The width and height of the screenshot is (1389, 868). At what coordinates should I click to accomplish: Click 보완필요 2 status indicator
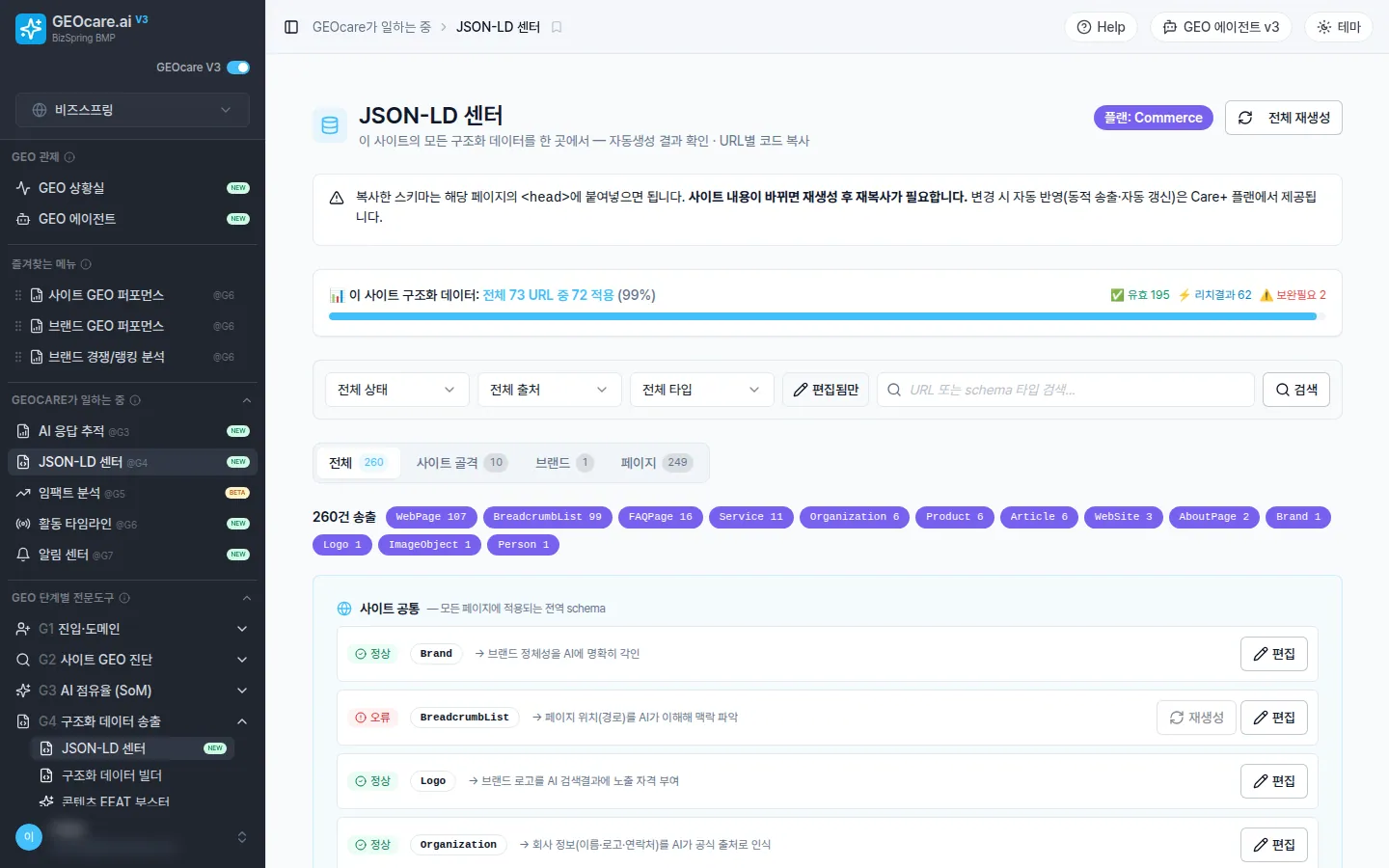[x=1293, y=295]
